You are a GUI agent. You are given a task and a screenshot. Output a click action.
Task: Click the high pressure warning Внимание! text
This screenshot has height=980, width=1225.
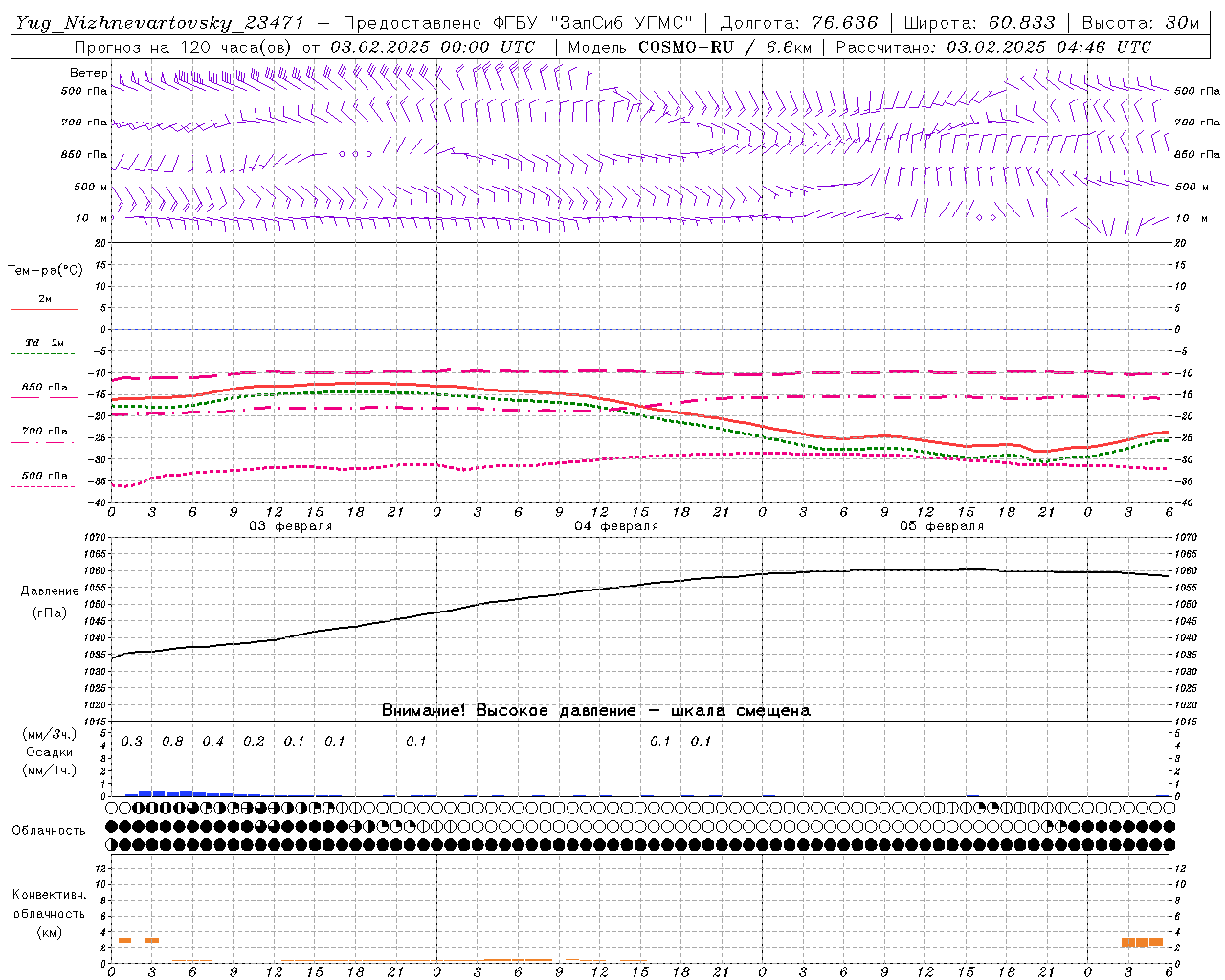(x=595, y=711)
